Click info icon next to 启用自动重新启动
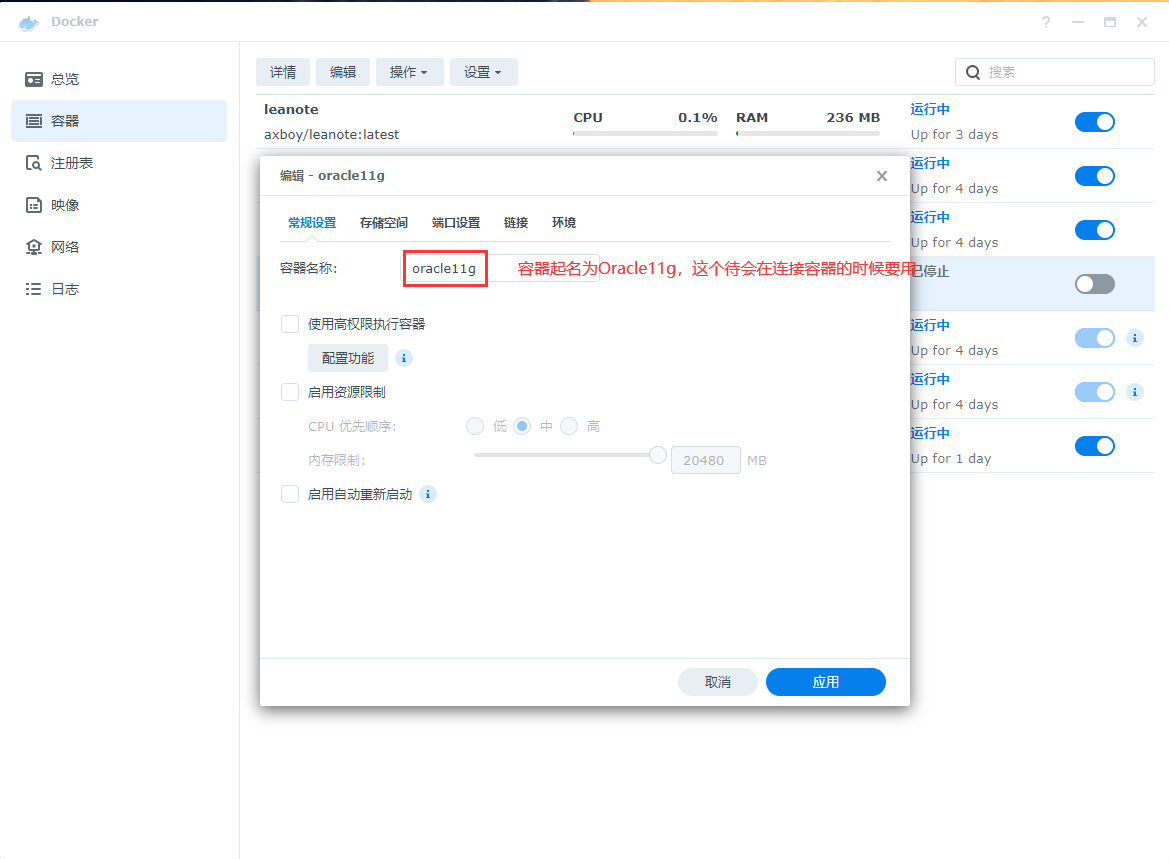The width and height of the screenshot is (1169, 859). point(428,494)
